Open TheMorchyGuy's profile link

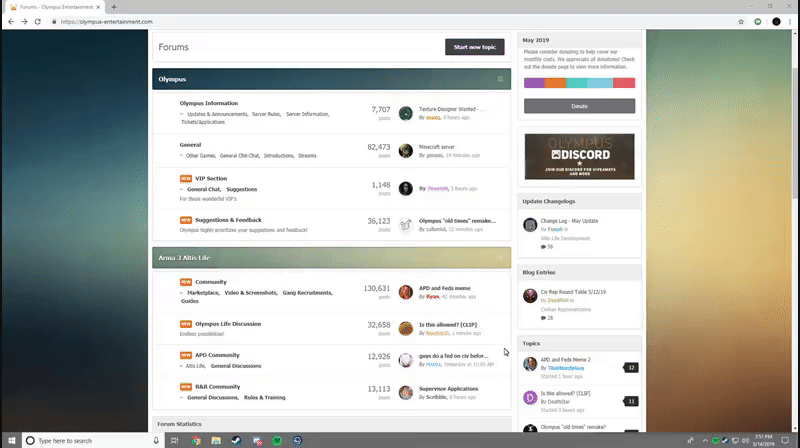(566, 368)
